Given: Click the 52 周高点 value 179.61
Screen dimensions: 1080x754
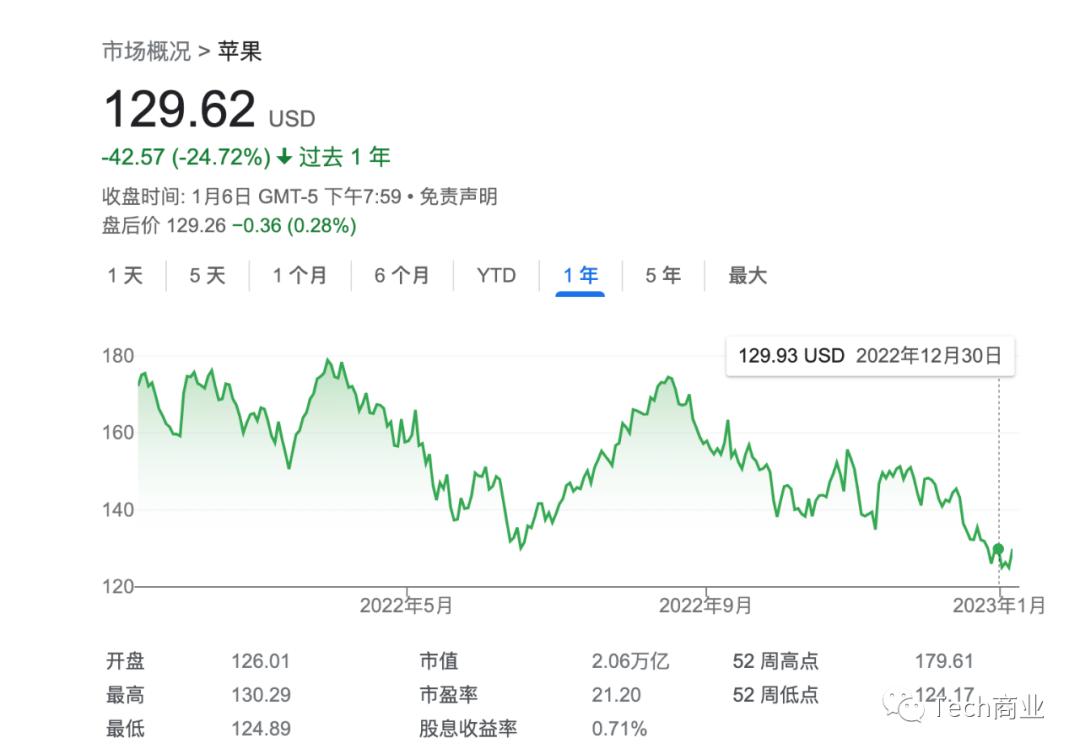Looking at the screenshot, I should point(944,661).
